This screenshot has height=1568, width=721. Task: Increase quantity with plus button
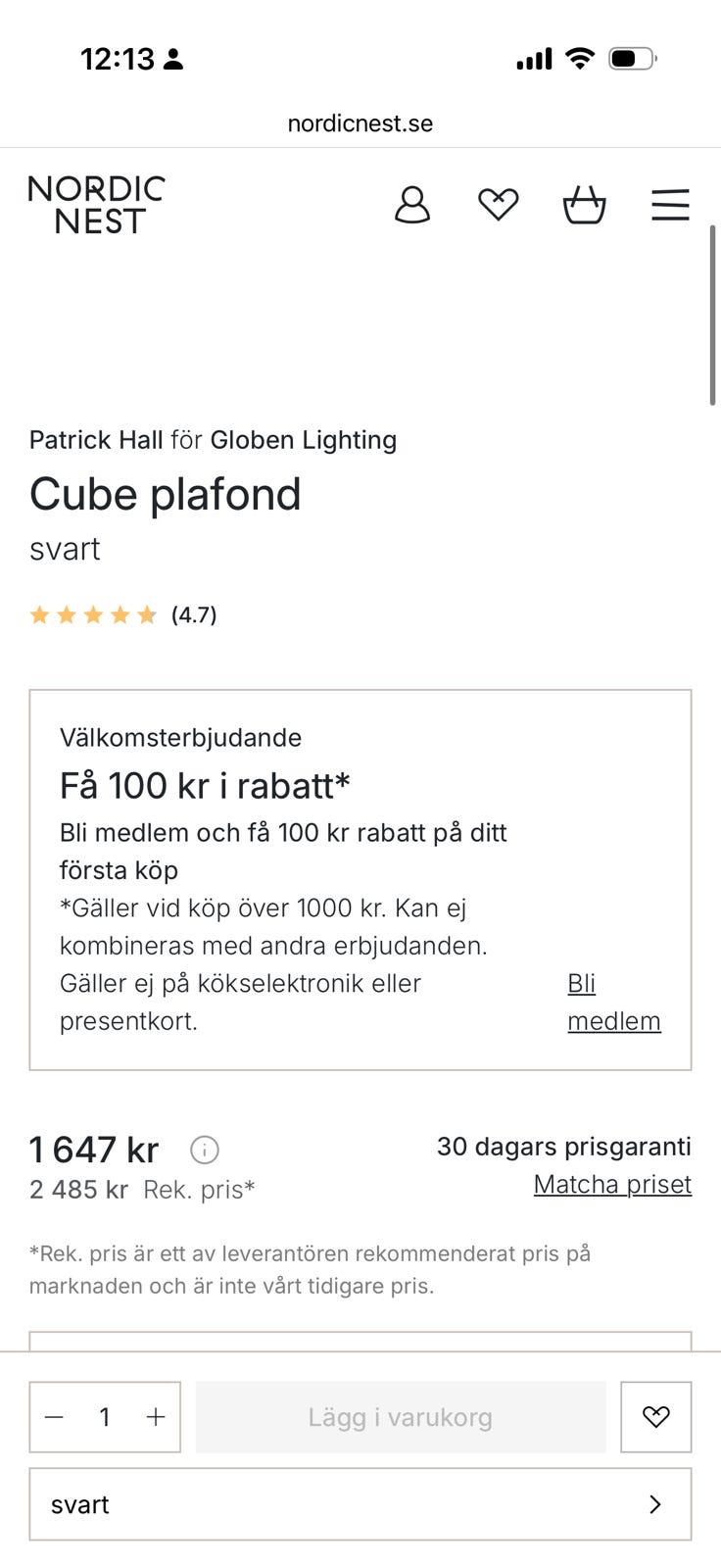coord(156,1417)
